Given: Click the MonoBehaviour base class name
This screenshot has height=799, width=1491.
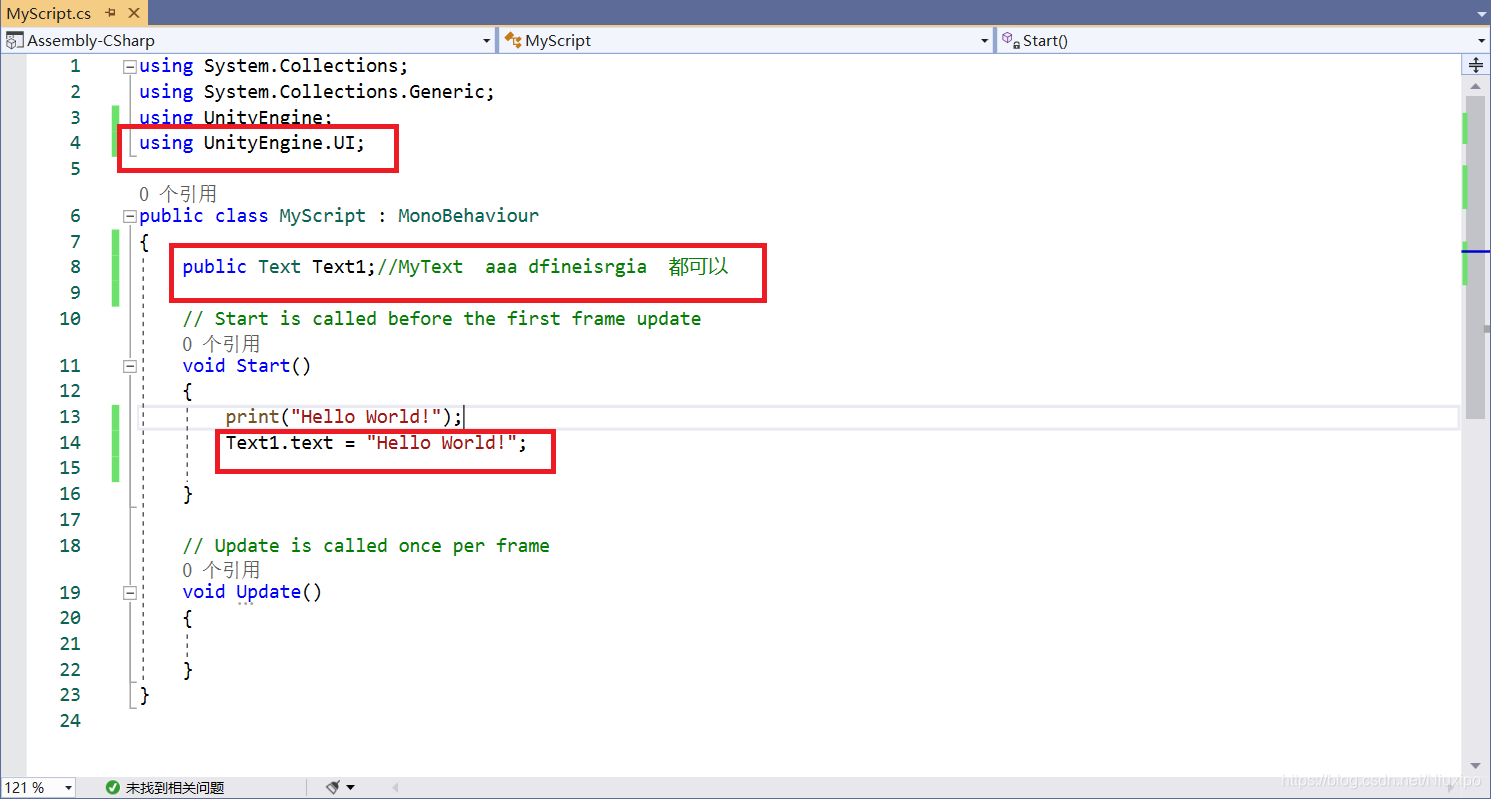Looking at the screenshot, I should 468,216.
